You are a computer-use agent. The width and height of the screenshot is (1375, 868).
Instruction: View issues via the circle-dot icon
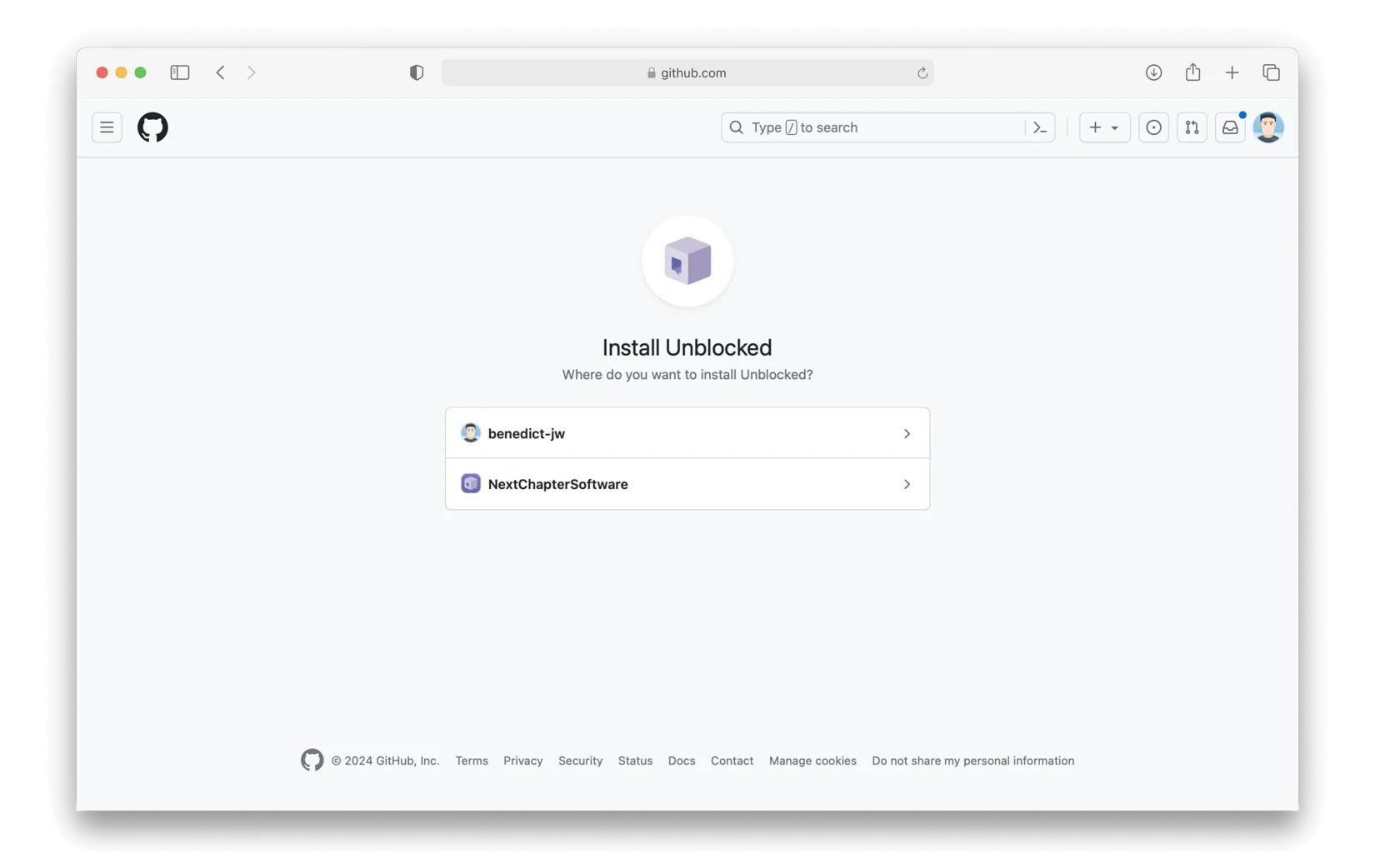[x=1153, y=127]
